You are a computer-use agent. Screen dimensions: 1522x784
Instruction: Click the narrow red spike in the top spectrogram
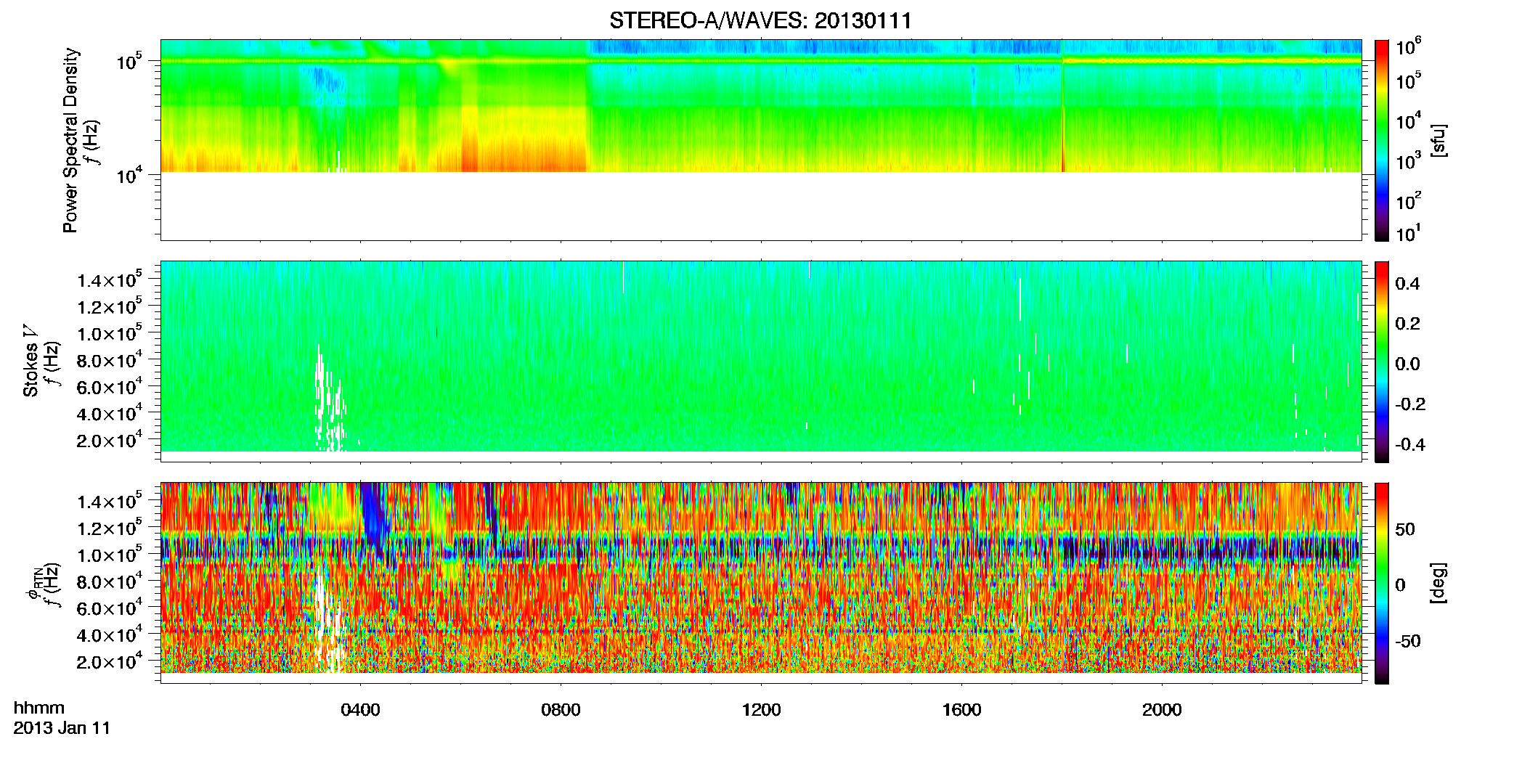pos(1063,116)
